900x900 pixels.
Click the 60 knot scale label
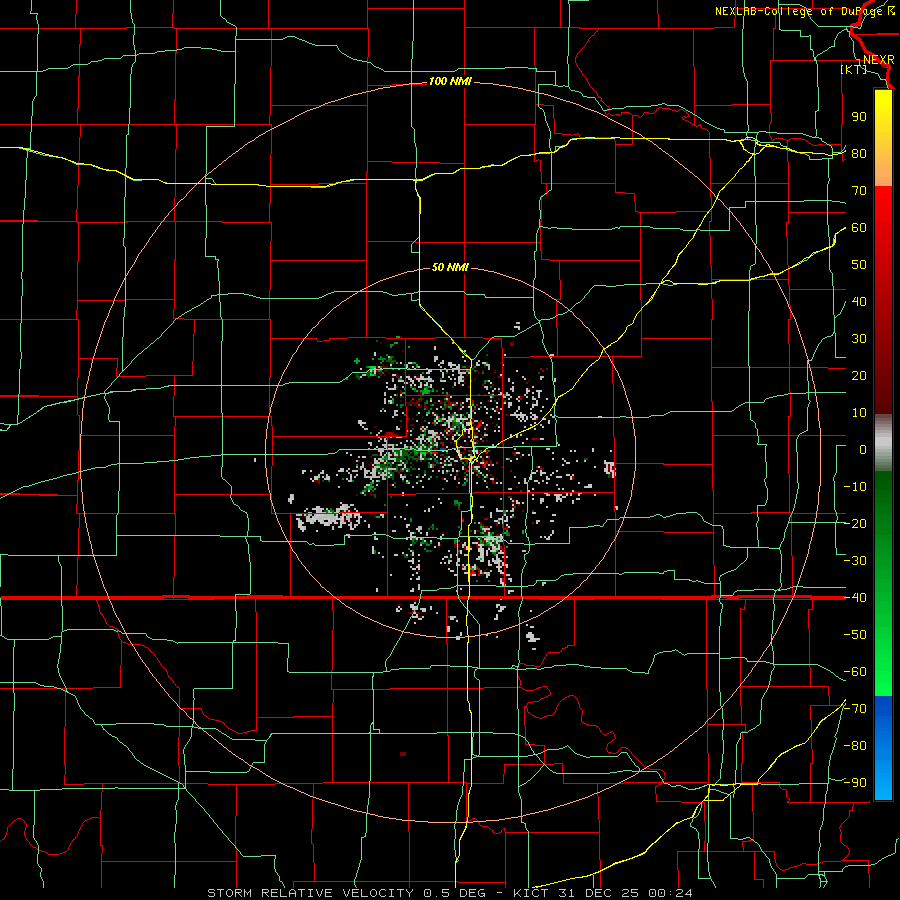859,228
